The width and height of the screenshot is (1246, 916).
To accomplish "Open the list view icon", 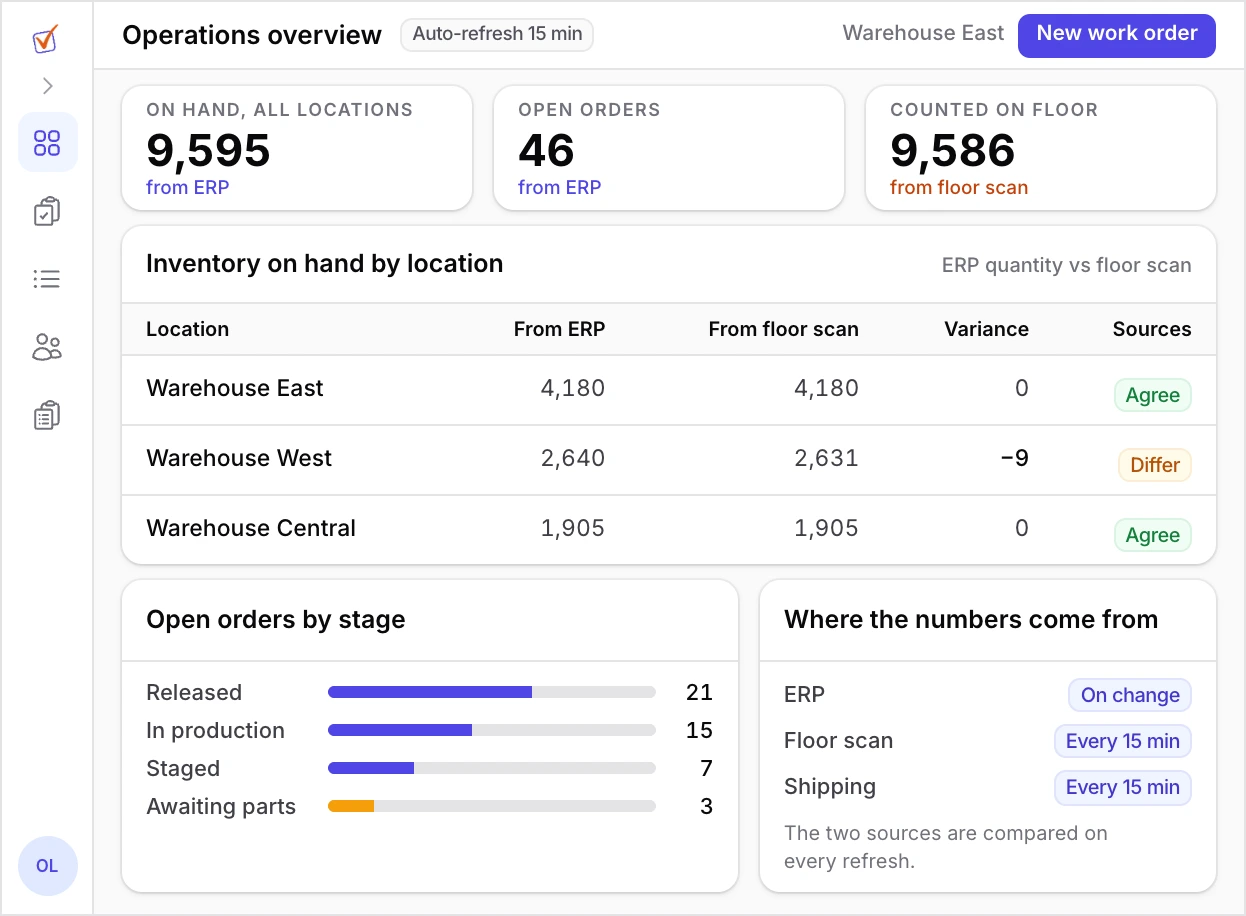I will pos(48,279).
